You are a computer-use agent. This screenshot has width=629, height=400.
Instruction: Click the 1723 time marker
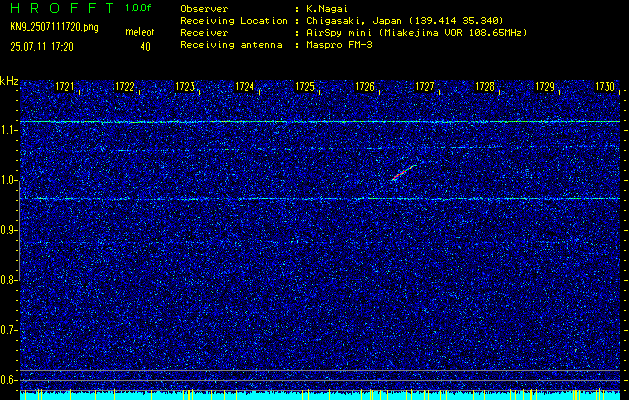click(185, 87)
